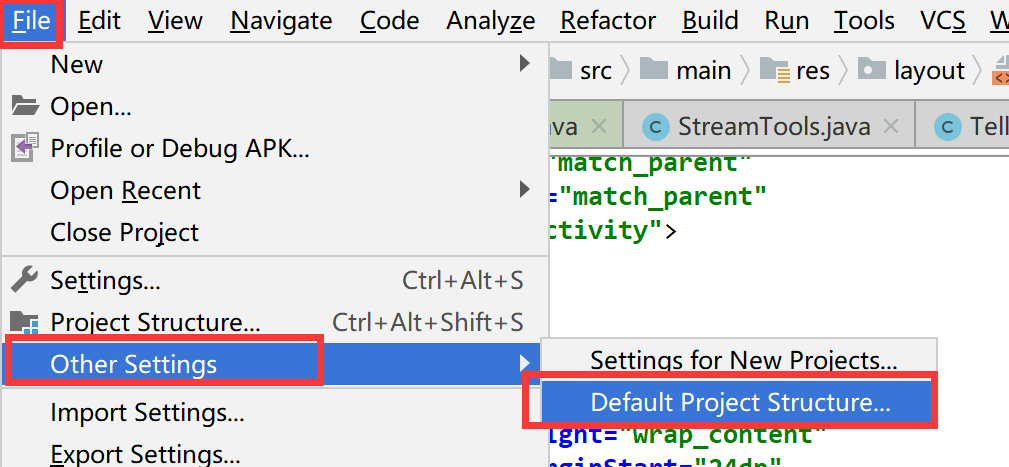The width and height of the screenshot is (1009, 467).
Task: Open the Navigate menu
Action: point(281,21)
